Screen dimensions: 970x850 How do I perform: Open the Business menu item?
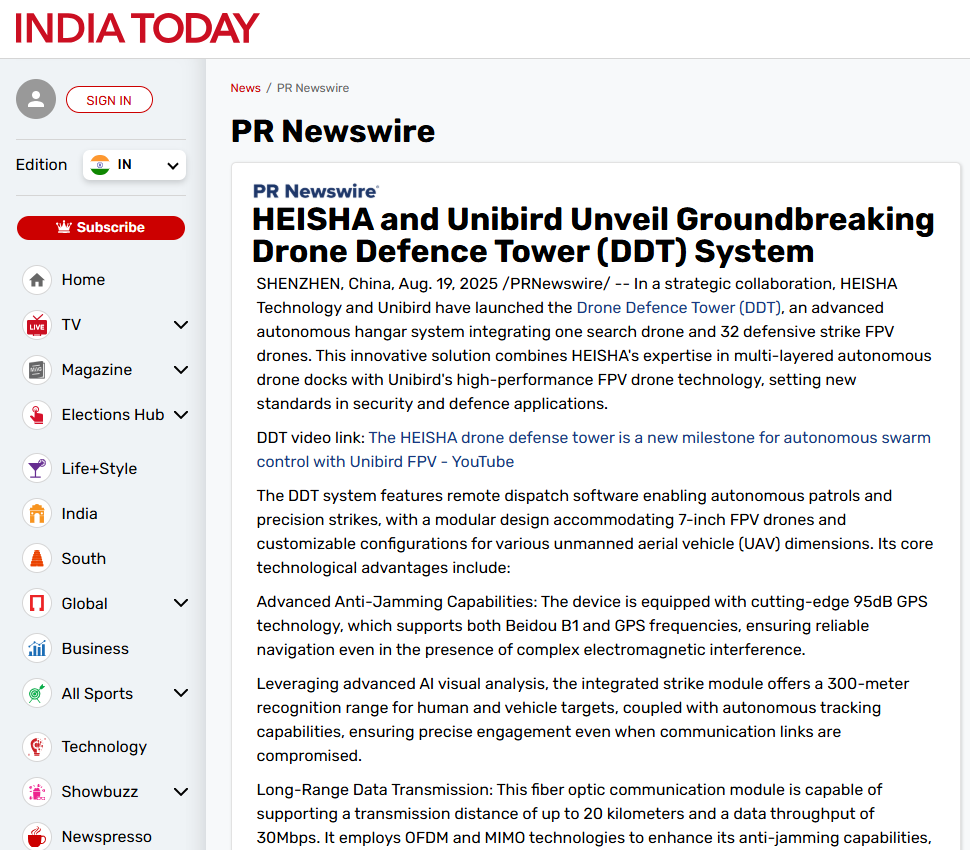95,649
